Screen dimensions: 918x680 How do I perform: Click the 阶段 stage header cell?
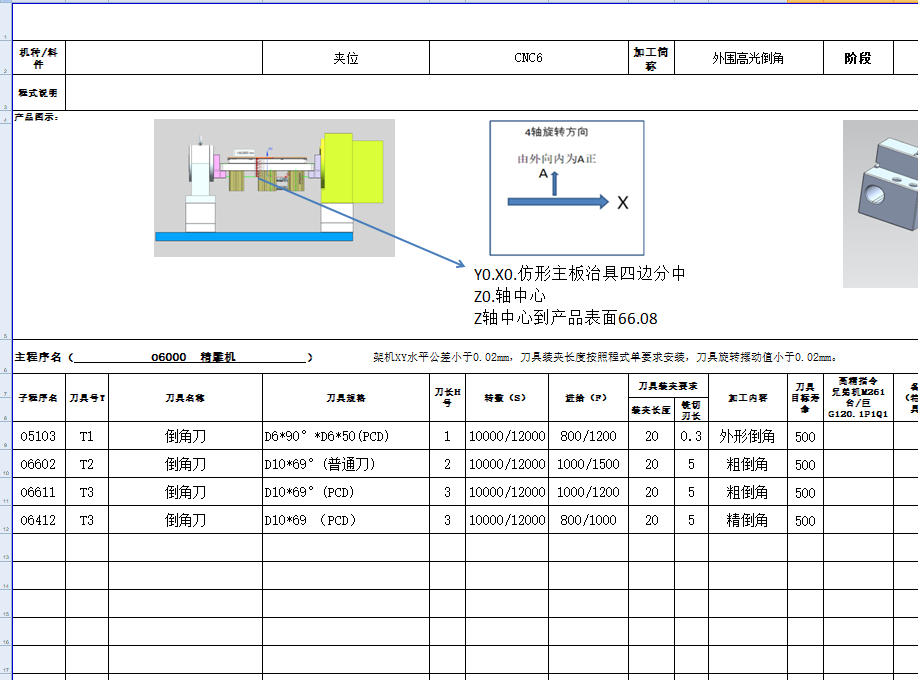pyautogui.click(x=856, y=57)
